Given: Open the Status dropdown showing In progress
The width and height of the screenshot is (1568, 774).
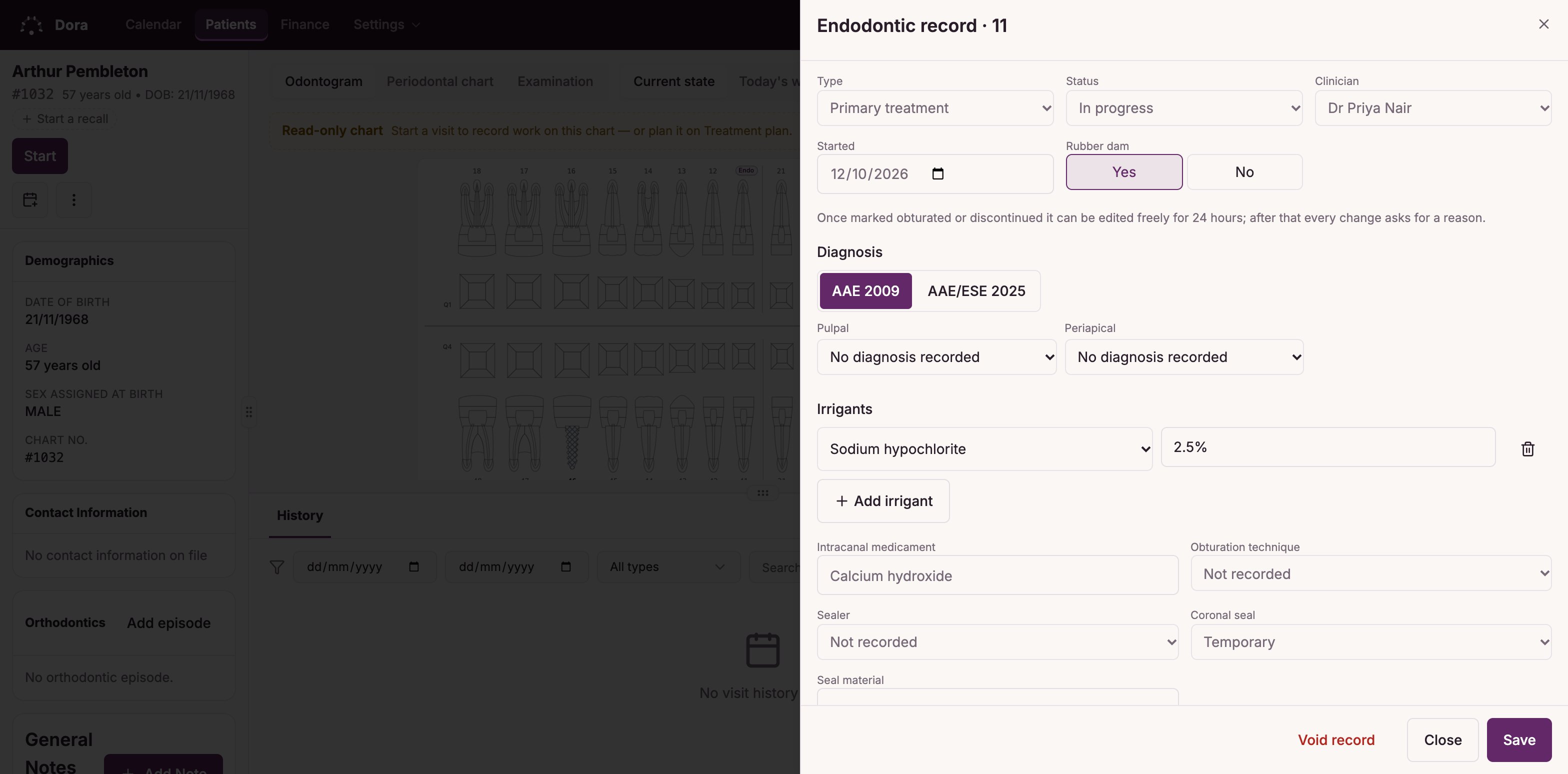Looking at the screenshot, I should pyautogui.click(x=1184, y=108).
